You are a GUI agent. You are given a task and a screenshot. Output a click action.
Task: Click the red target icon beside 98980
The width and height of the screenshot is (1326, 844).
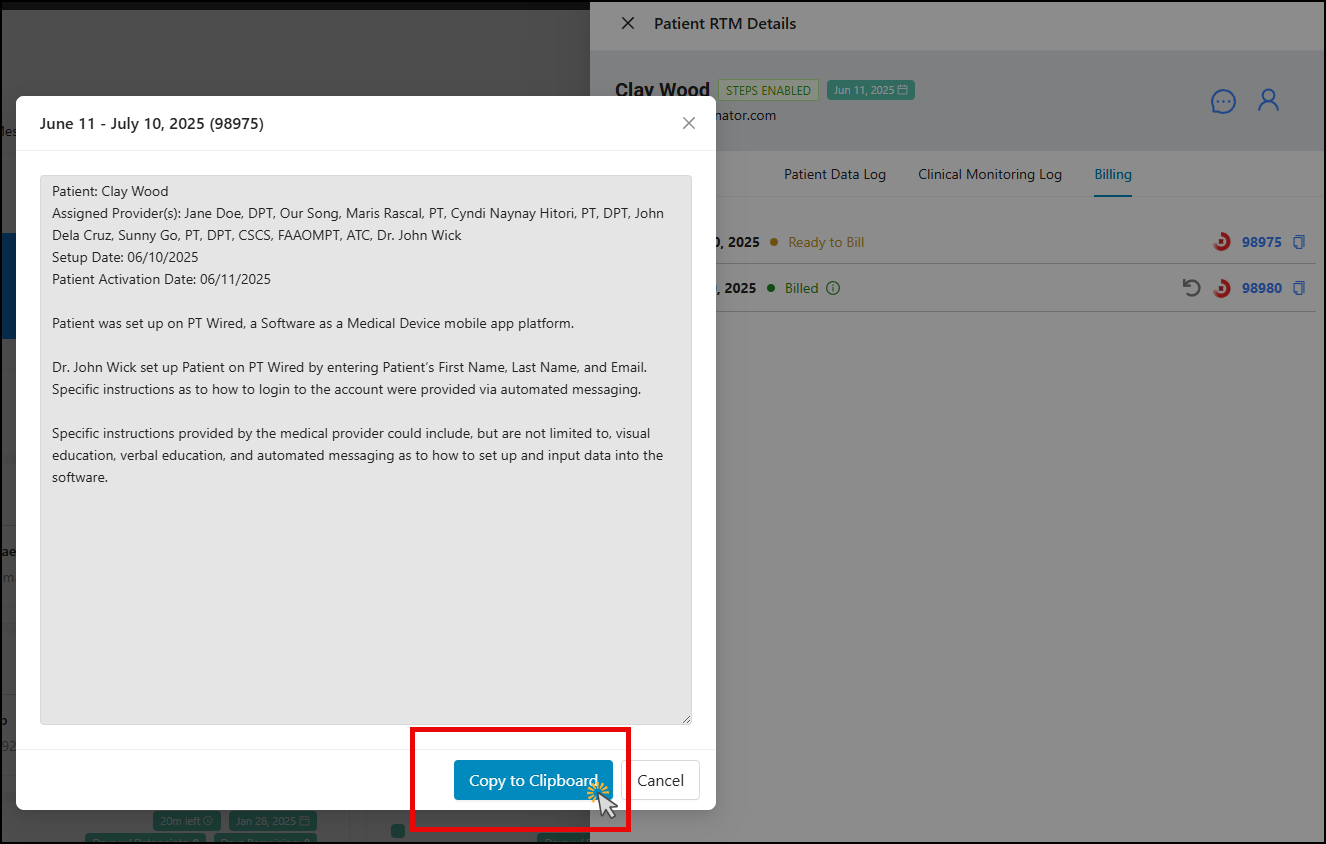coord(1221,288)
